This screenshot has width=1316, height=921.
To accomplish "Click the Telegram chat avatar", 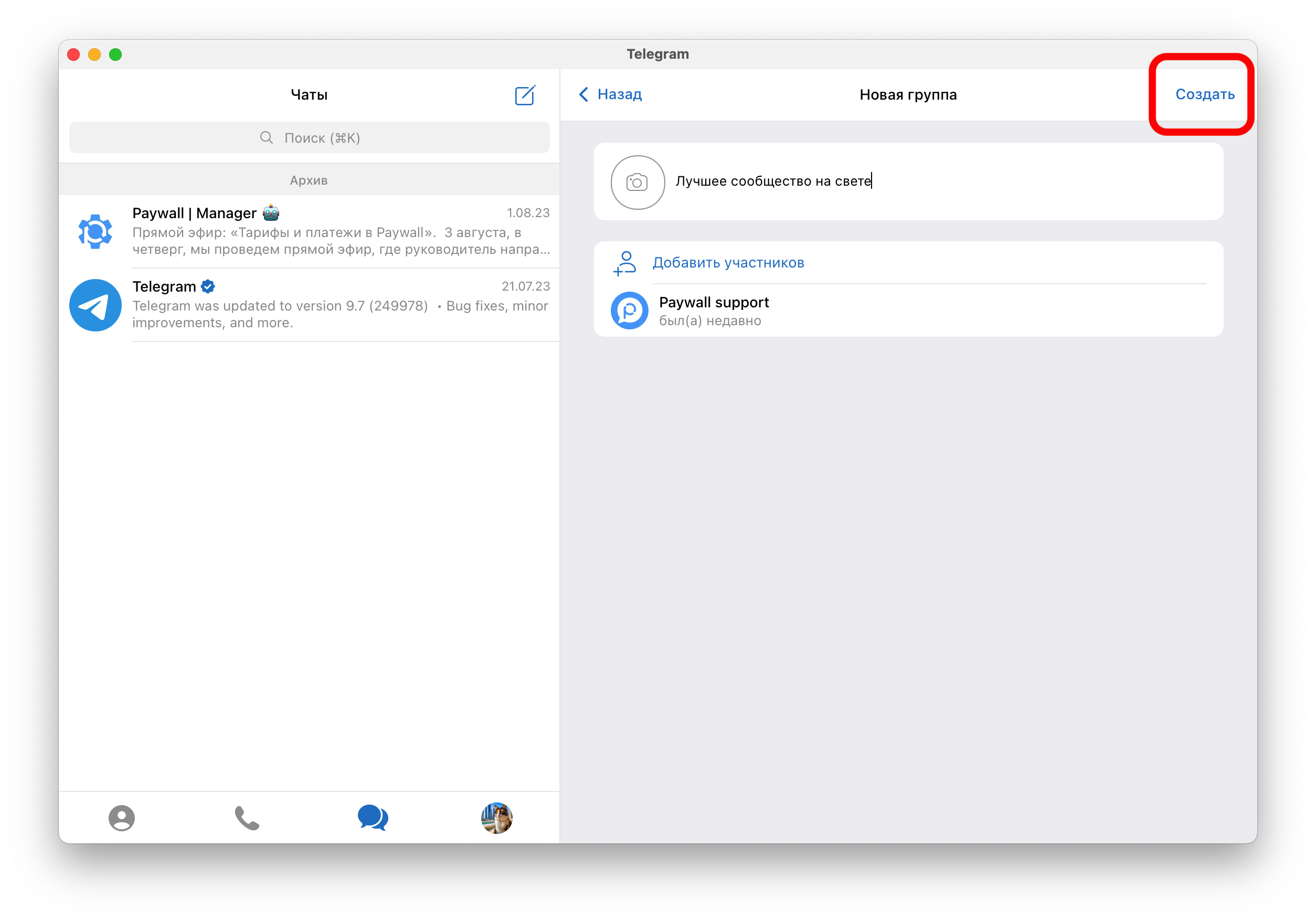I will click(95, 305).
